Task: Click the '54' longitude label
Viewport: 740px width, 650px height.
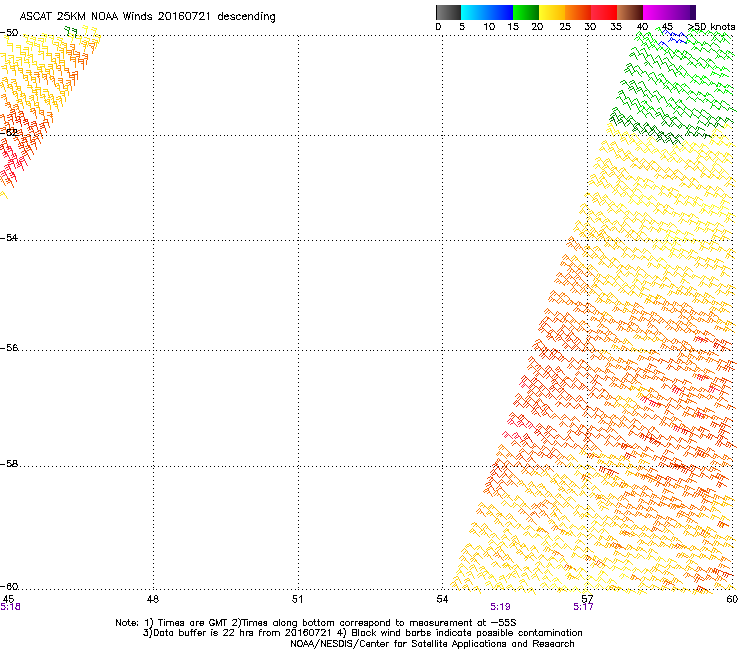Action: click(442, 599)
